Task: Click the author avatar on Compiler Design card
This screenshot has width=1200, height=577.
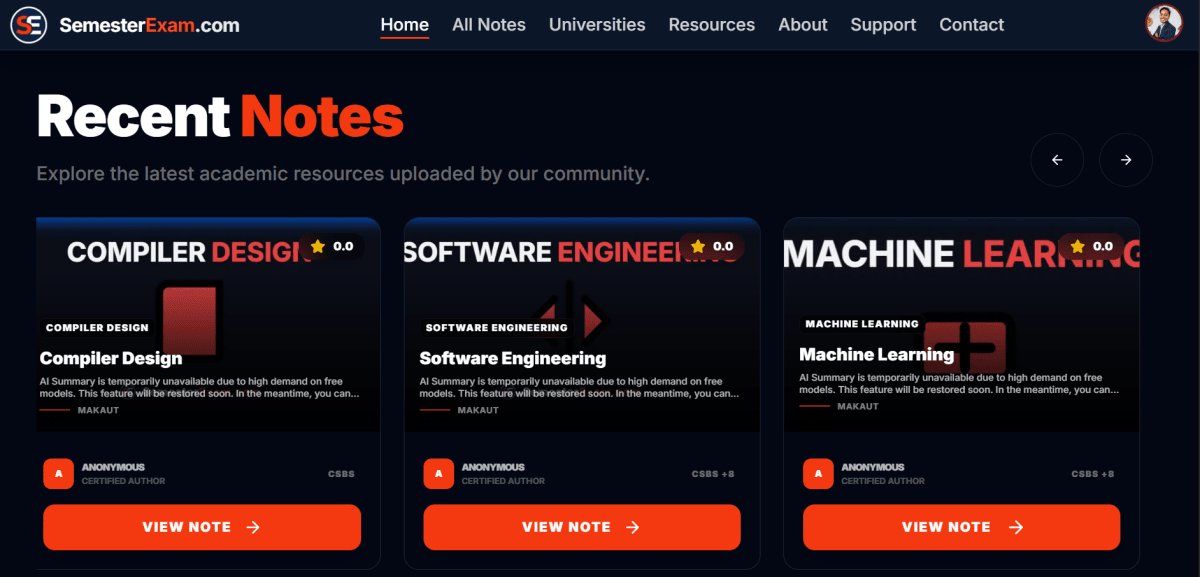Action: tap(59, 474)
